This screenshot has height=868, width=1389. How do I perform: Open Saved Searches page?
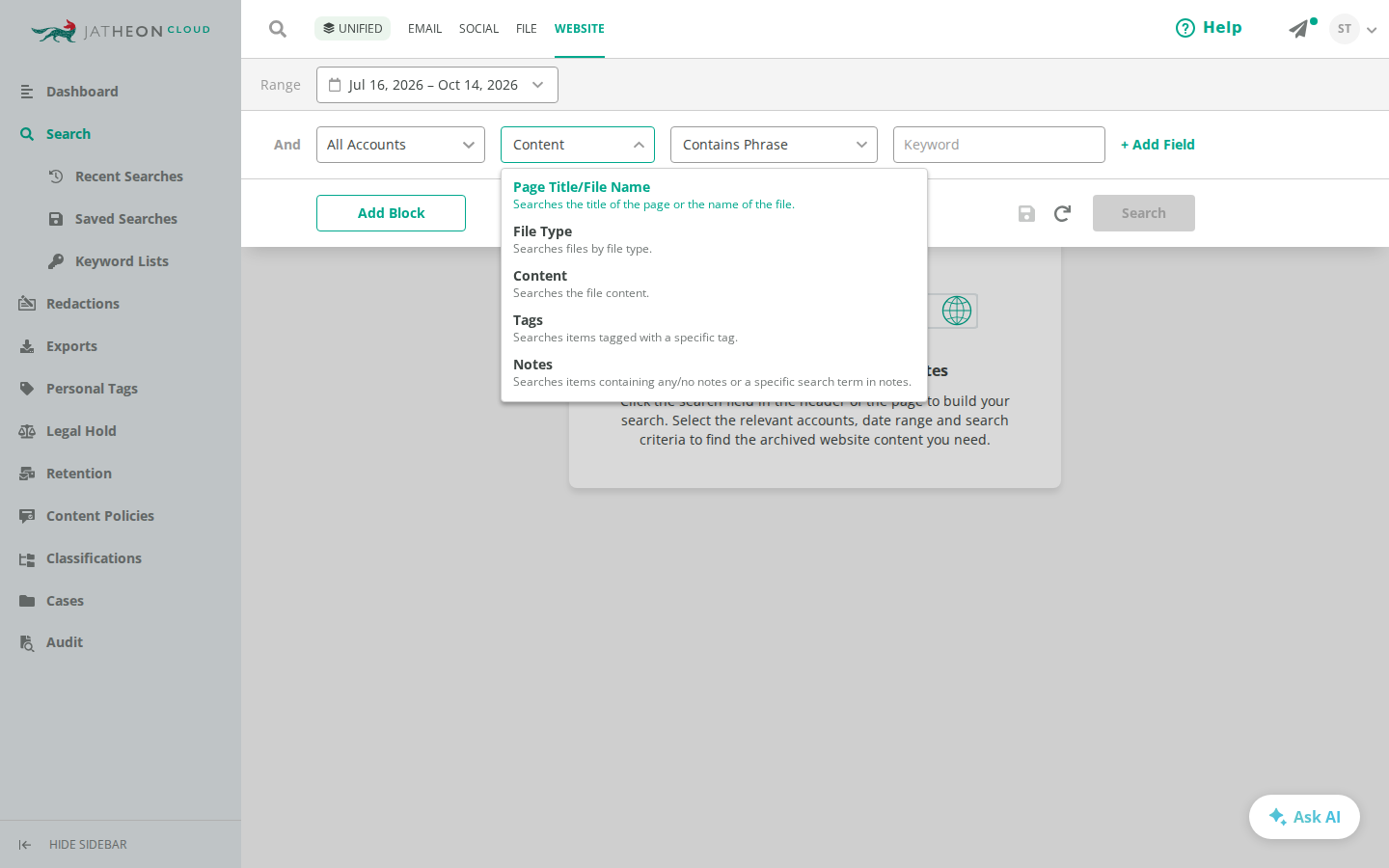pyautogui.click(x=126, y=219)
